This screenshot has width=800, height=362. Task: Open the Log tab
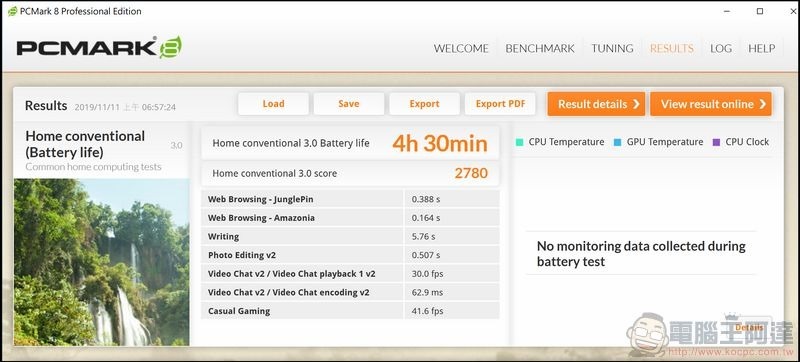pyautogui.click(x=721, y=48)
